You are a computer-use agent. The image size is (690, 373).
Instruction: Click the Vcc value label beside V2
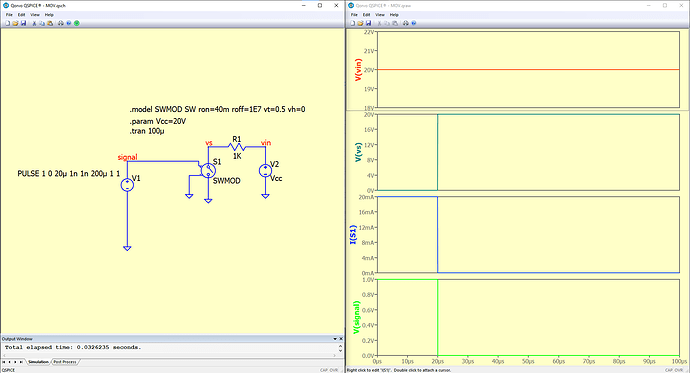coord(276,179)
